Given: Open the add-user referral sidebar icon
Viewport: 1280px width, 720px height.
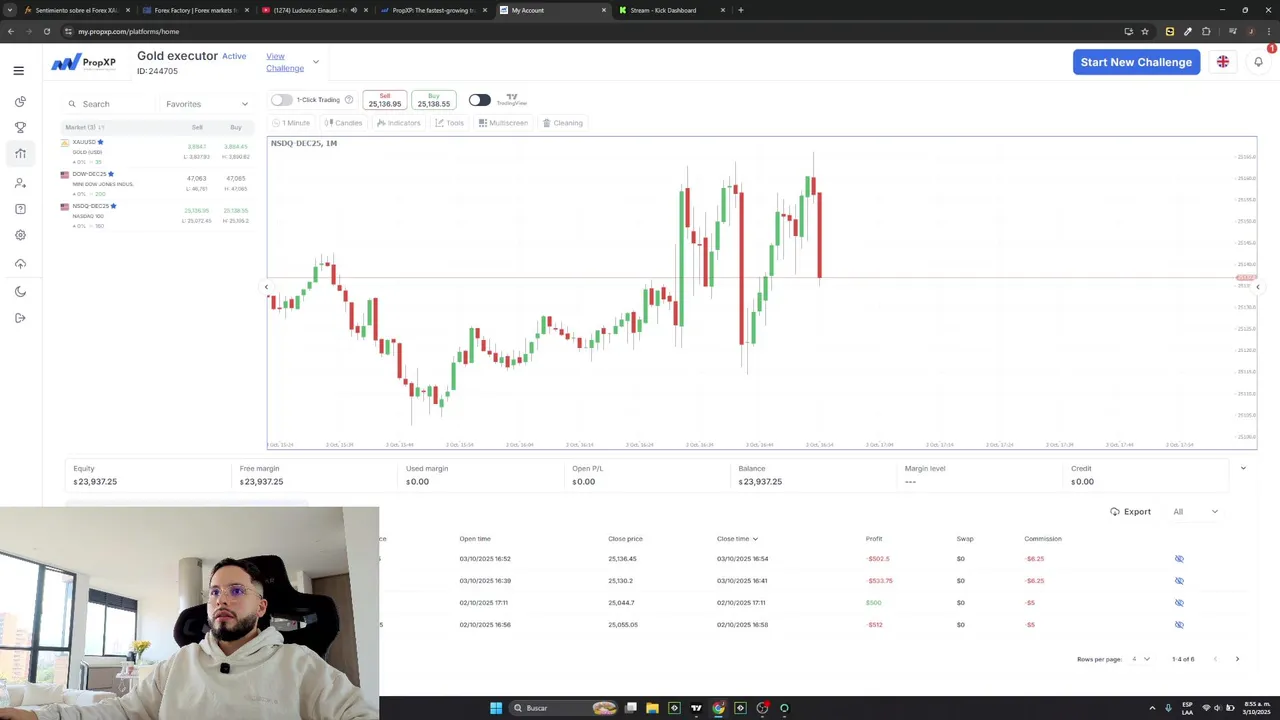Looking at the screenshot, I should click(20, 183).
